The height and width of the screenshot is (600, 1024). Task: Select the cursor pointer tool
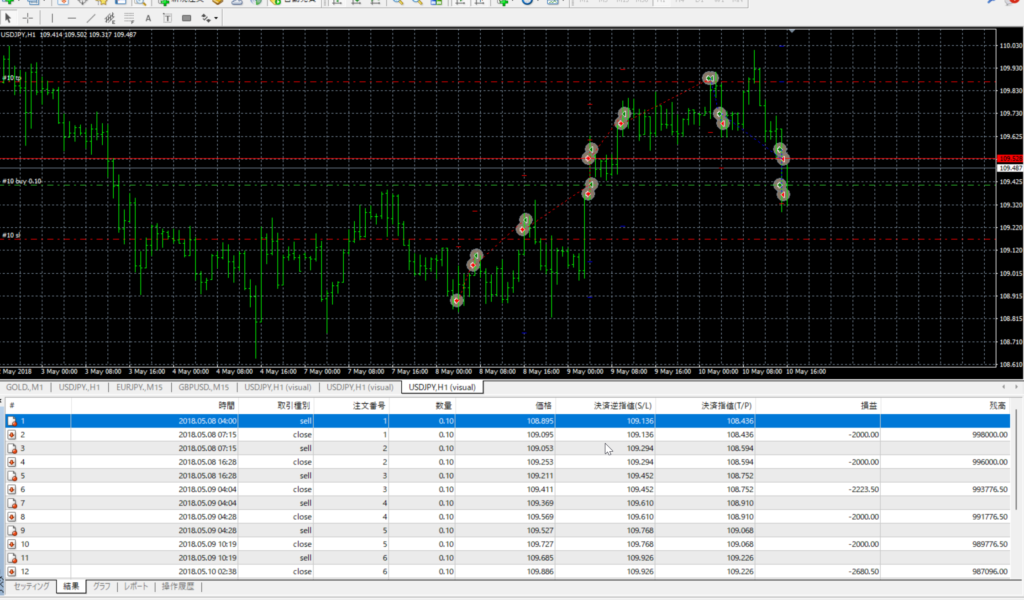[8, 18]
